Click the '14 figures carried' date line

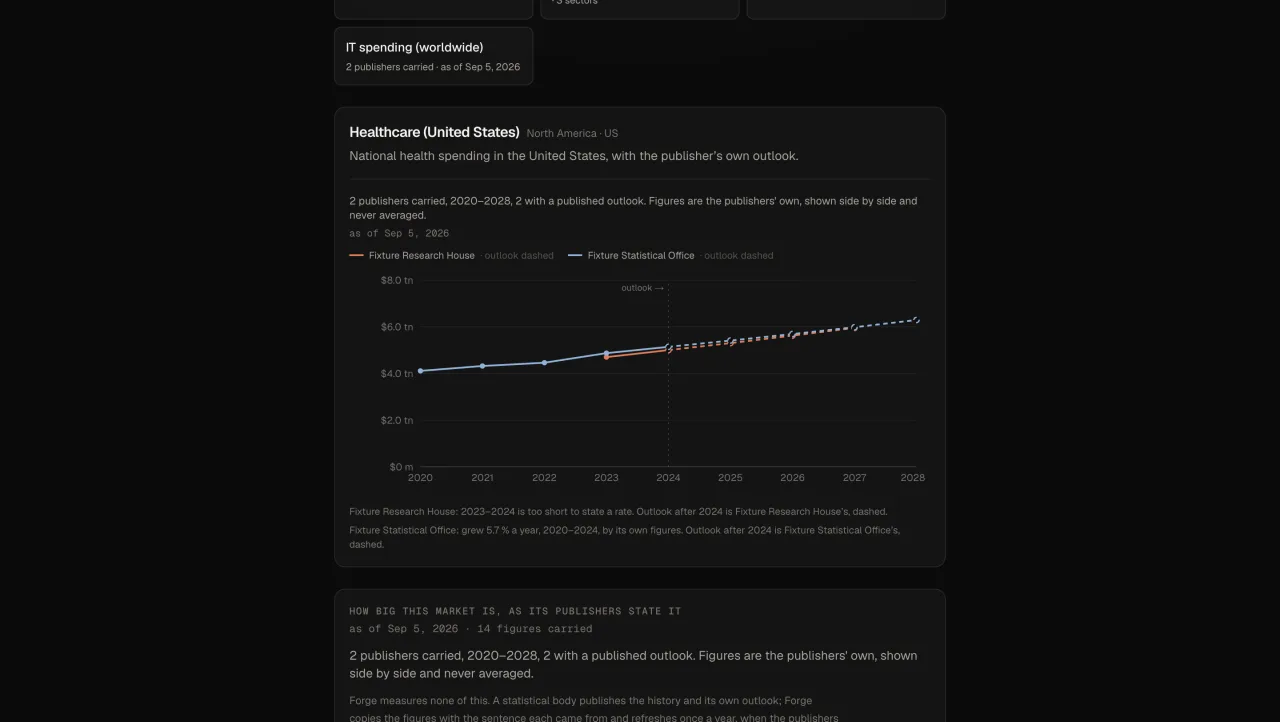pyautogui.click(x=470, y=629)
